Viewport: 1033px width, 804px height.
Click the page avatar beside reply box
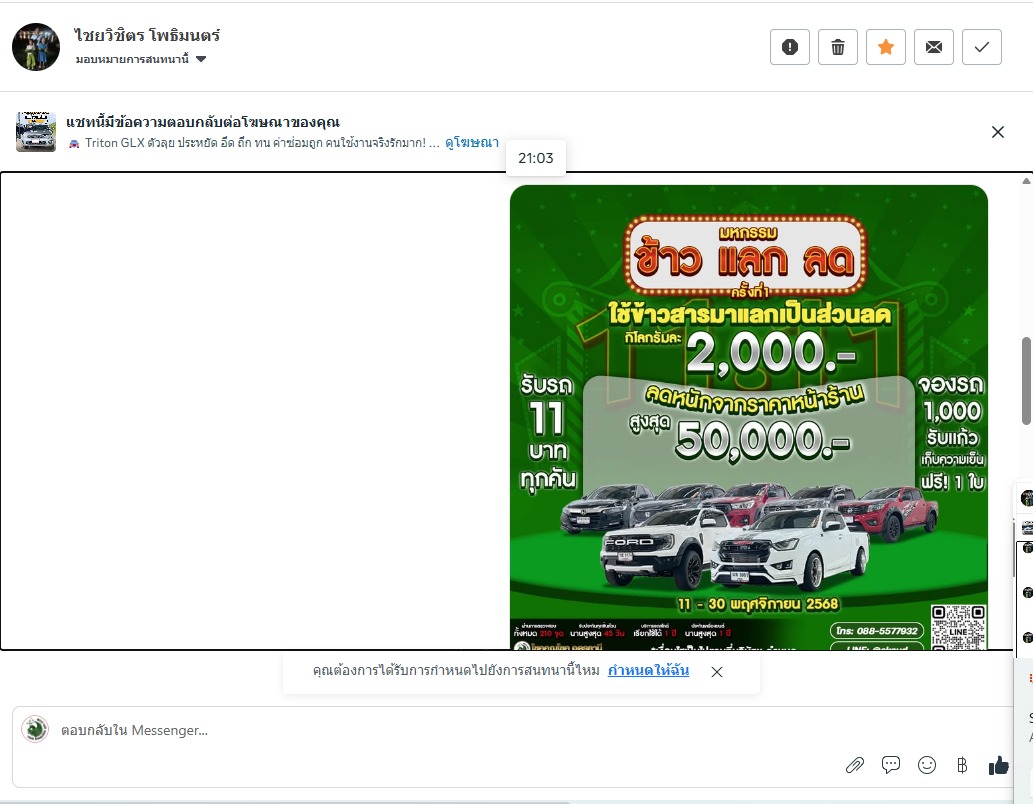[35, 729]
